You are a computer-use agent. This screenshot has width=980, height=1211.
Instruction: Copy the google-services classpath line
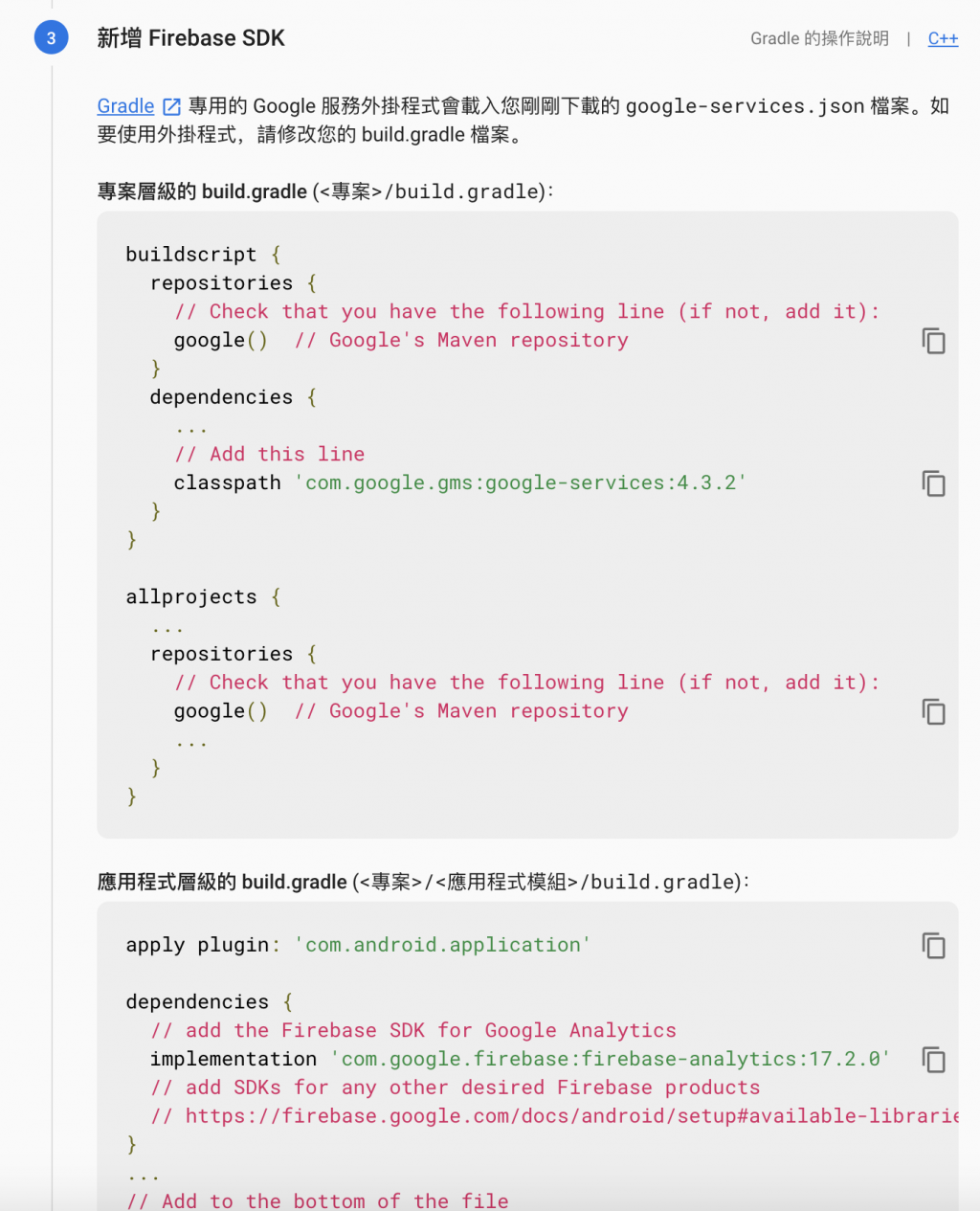coord(933,483)
